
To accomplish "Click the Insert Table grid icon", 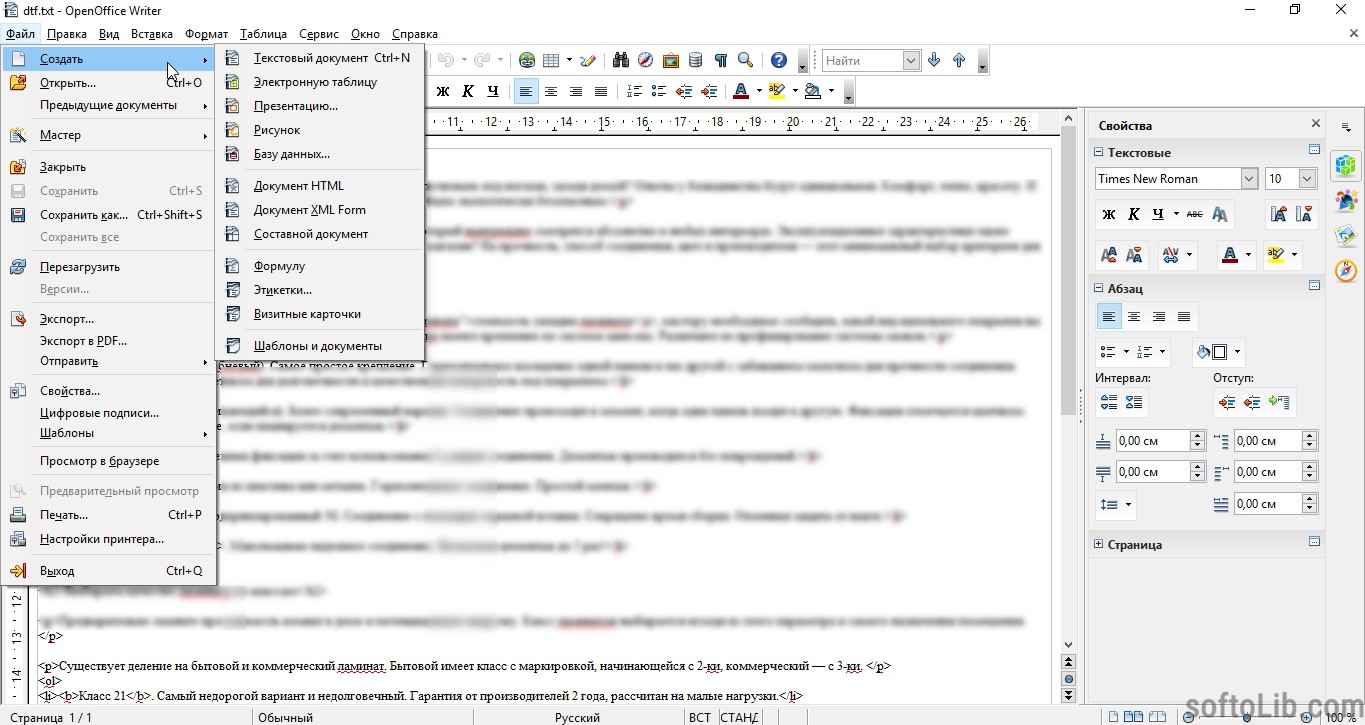I will 551,60.
